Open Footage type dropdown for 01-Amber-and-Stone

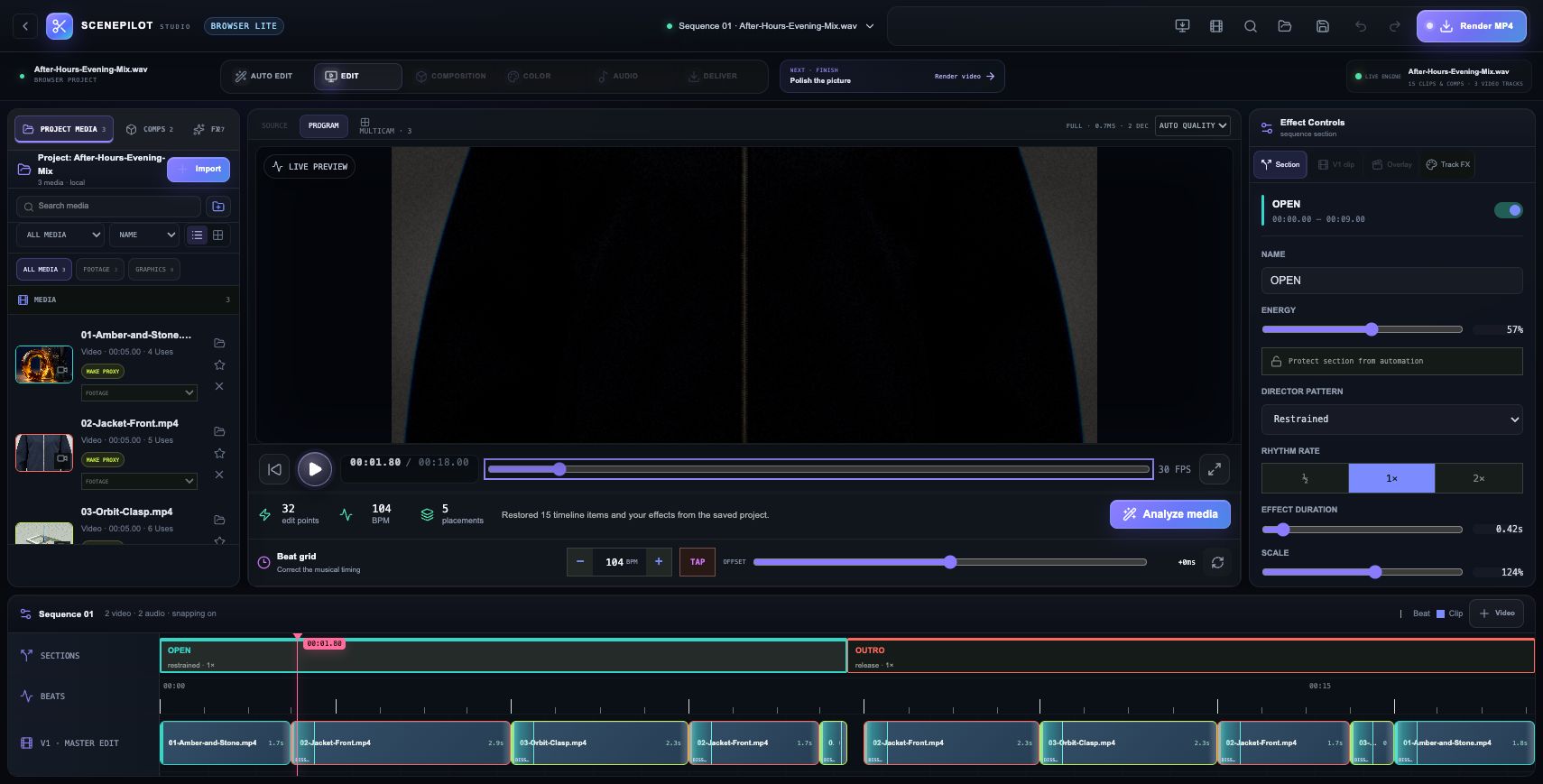[x=139, y=392]
